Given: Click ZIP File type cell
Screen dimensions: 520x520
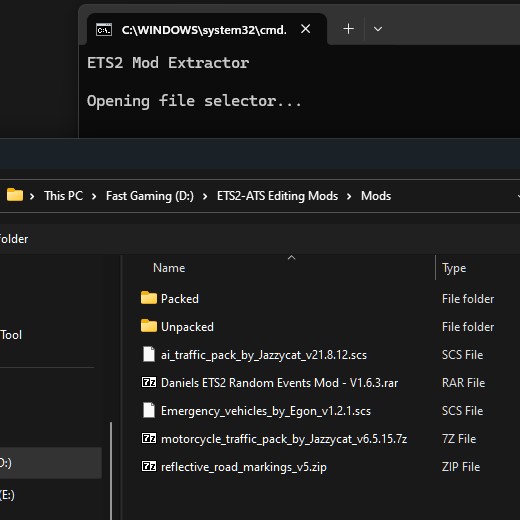Looking at the screenshot, I should pyautogui.click(x=461, y=467).
